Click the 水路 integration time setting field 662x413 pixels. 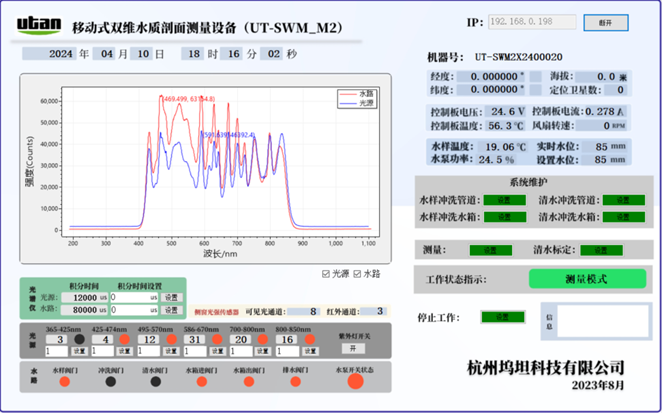click(133, 310)
